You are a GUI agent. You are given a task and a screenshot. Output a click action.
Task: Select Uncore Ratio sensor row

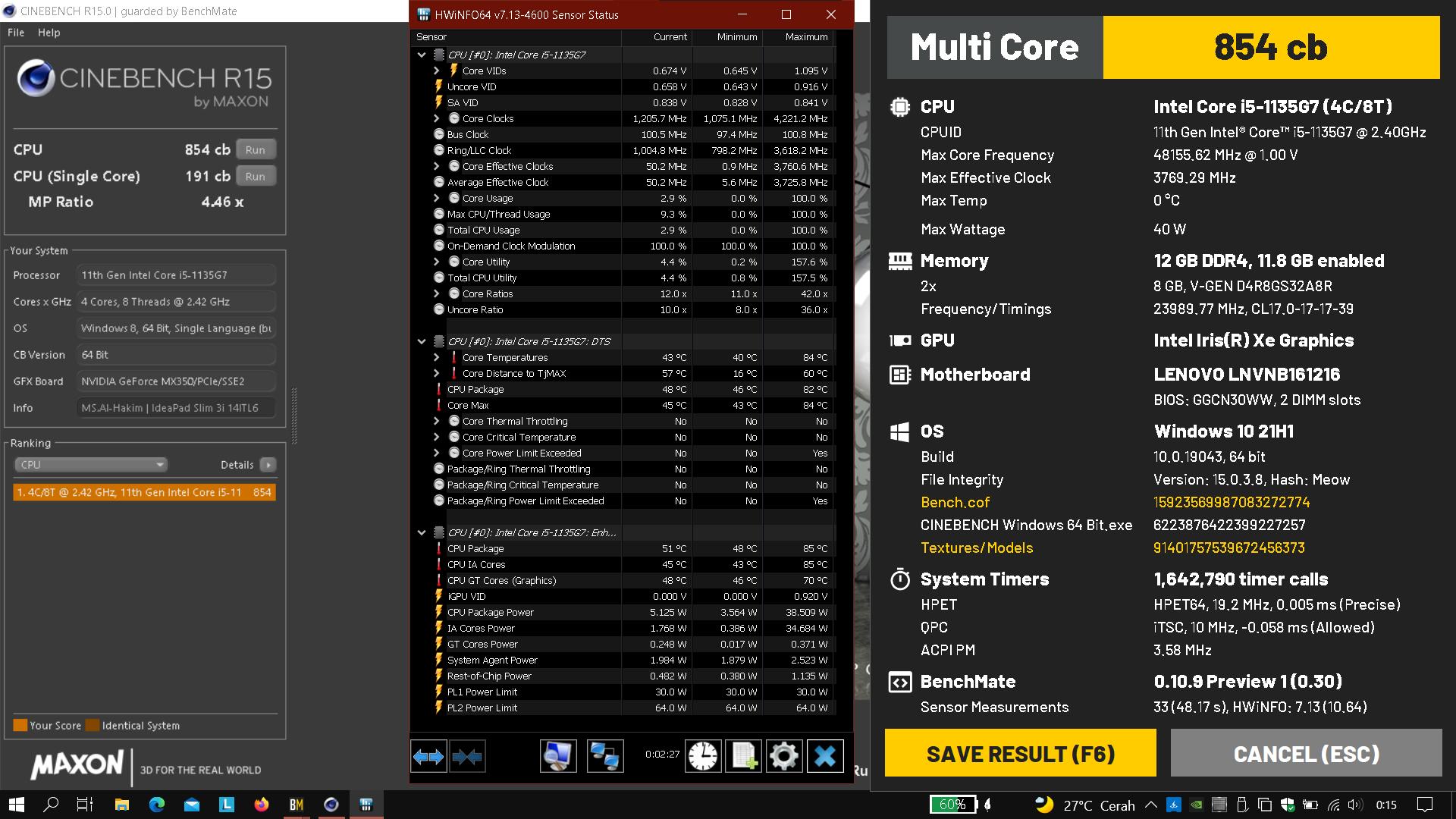pyautogui.click(x=622, y=309)
